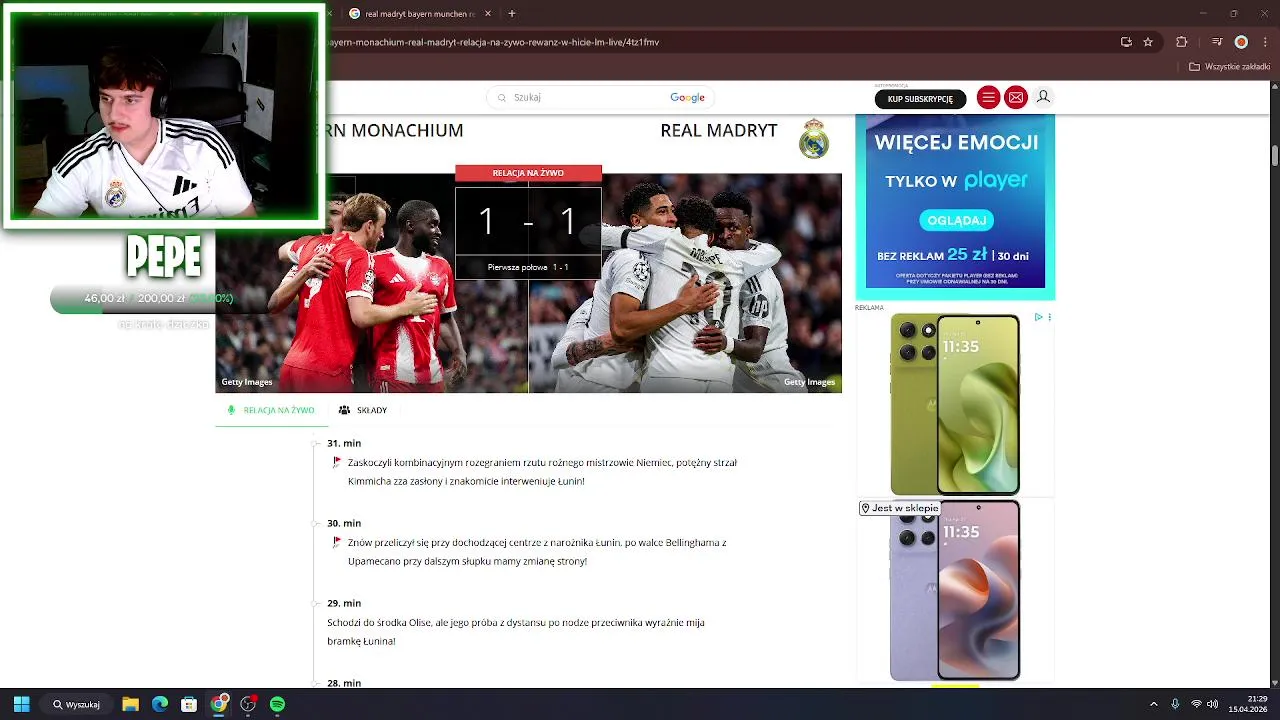
Task: Bookmark this page with the star icon
Action: click(1148, 42)
